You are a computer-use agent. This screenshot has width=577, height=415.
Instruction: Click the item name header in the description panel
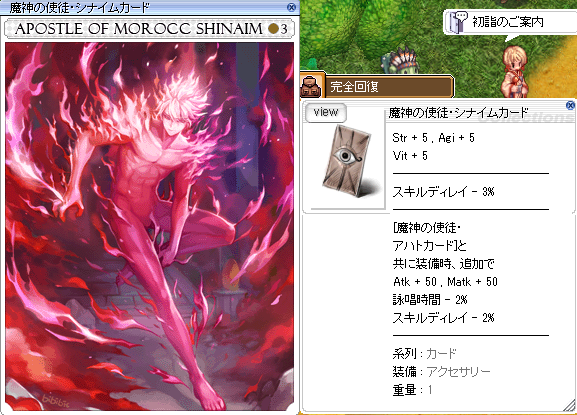pos(459,113)
